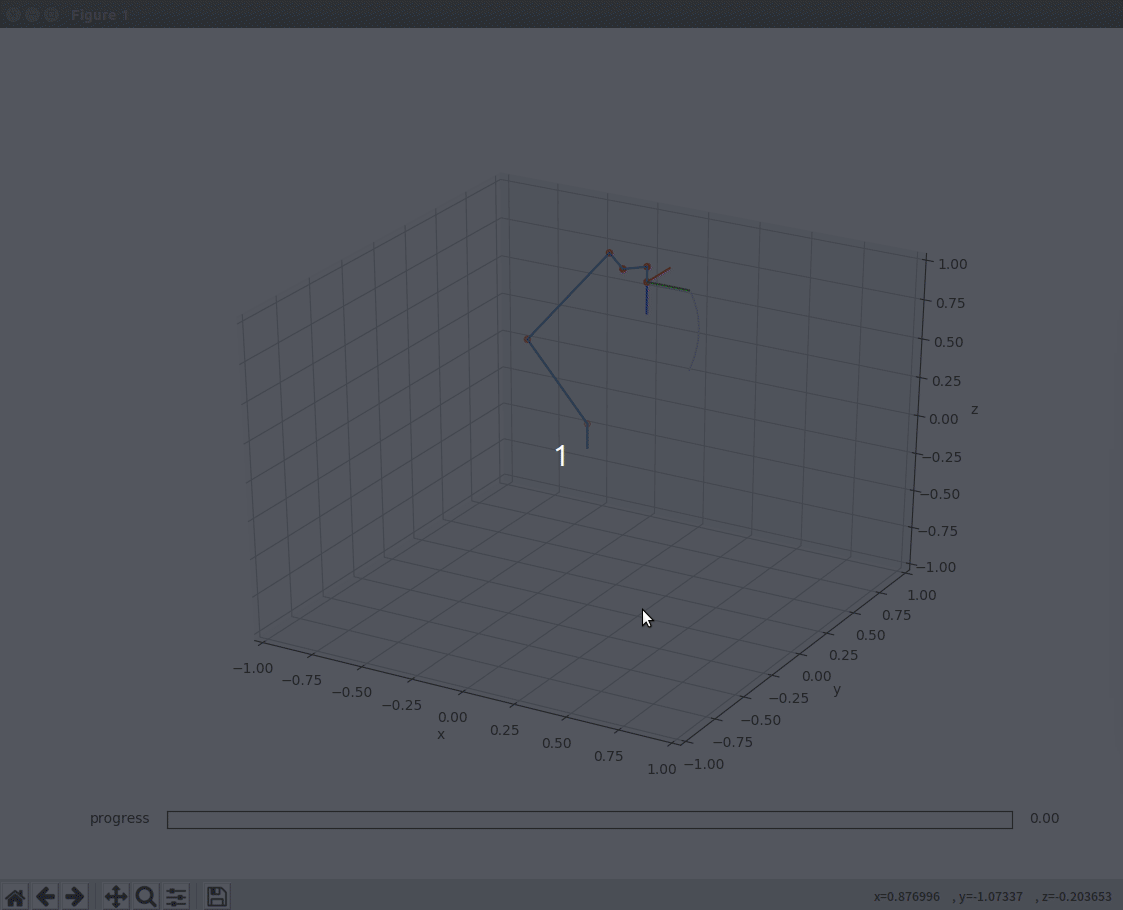Select the Zoom magnifier icon
This screenshot has height=910, width=1123.
click(x=146, y=896)
